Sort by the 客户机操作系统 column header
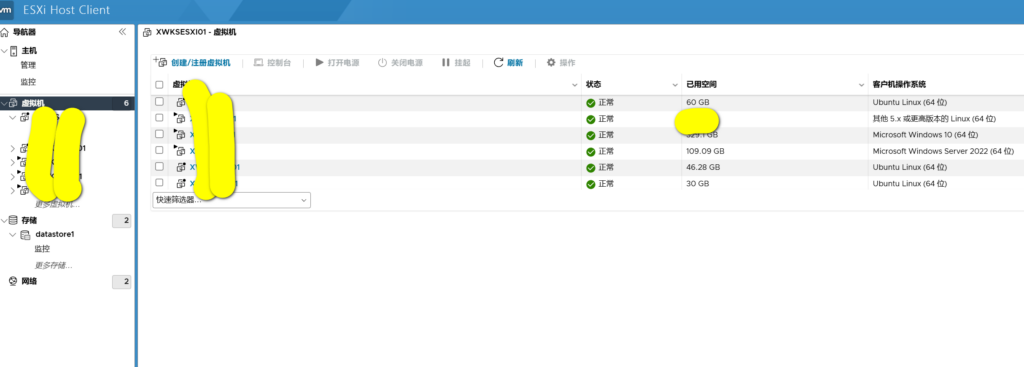 coord(899,85)
